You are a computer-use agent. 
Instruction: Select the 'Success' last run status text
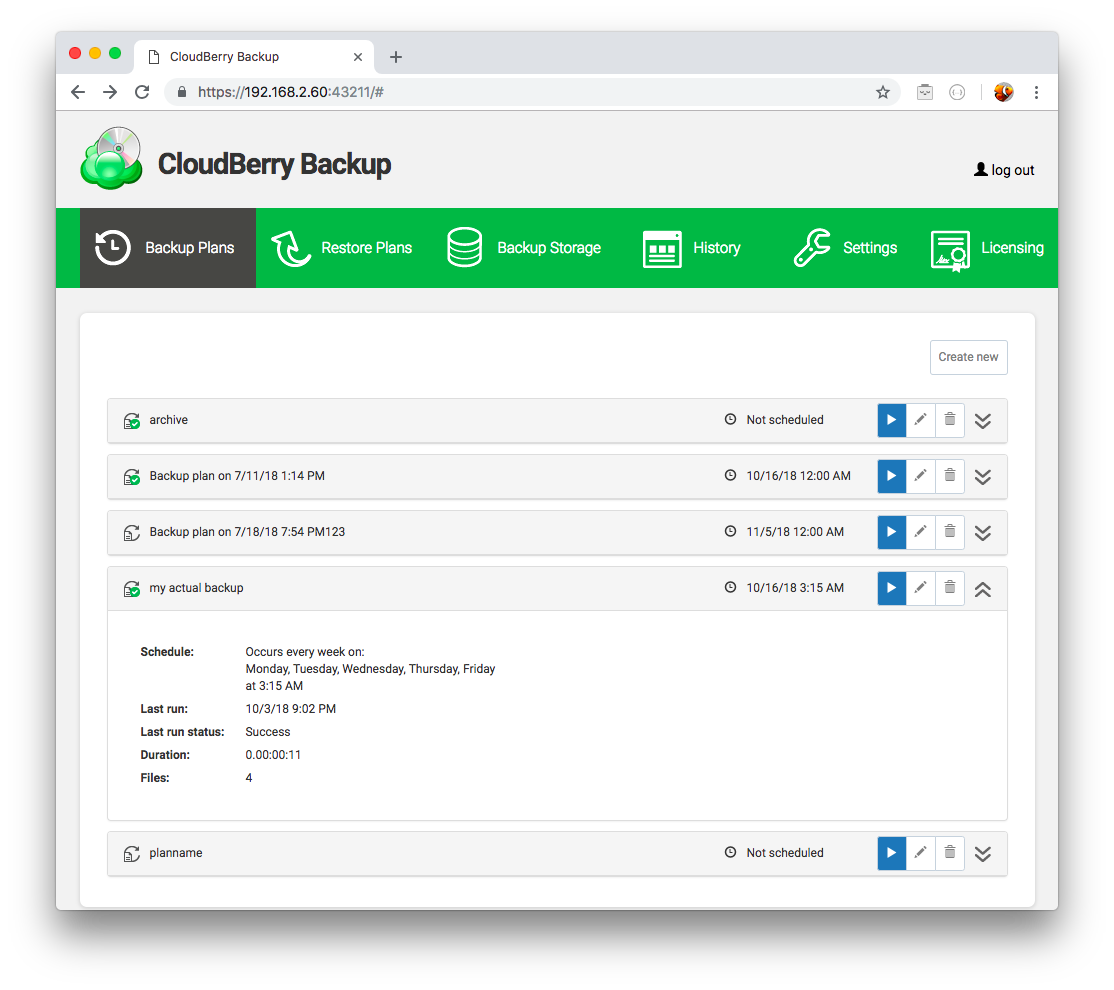[x=268, y=732]
